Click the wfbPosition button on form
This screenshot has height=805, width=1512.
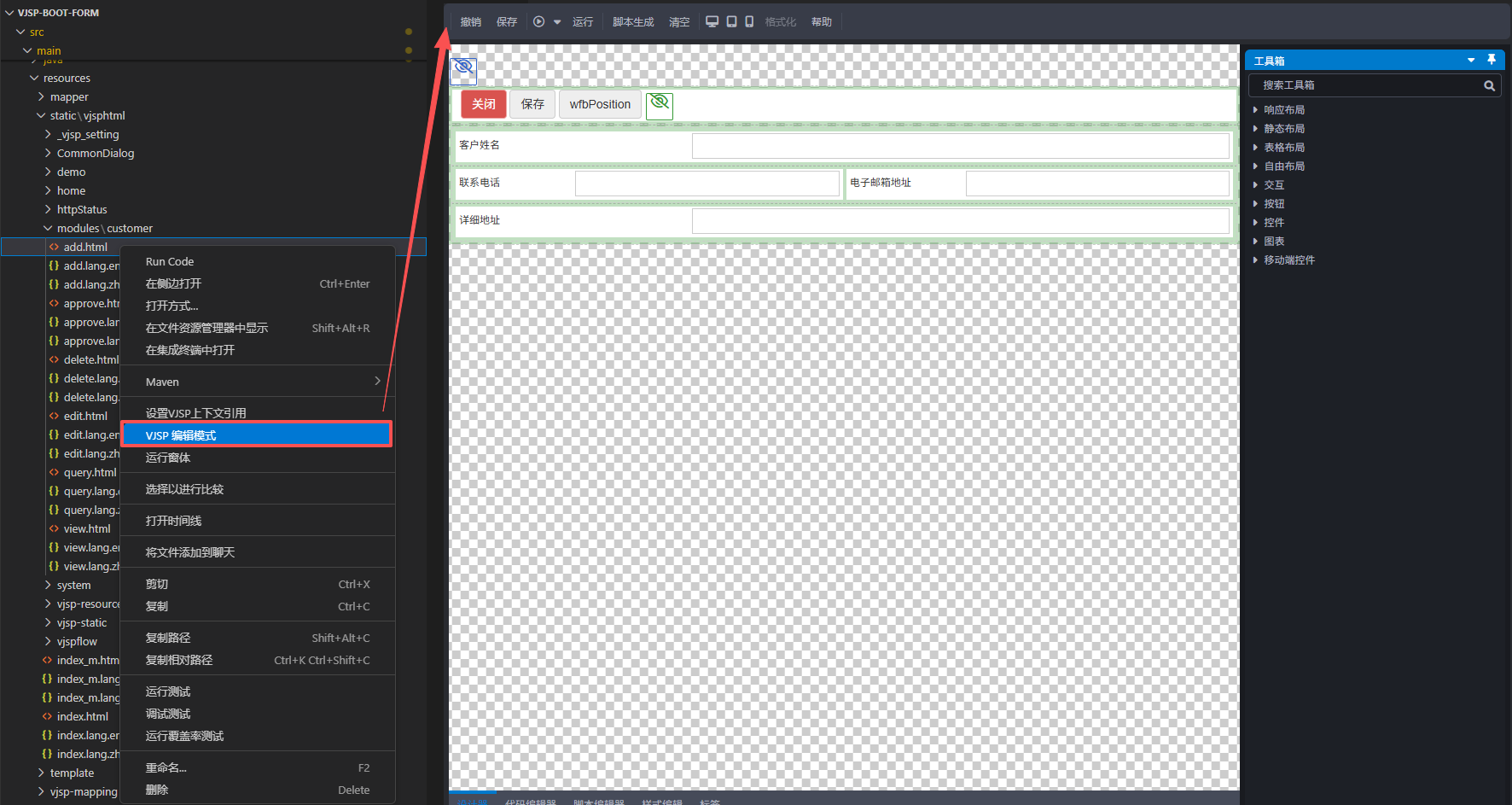click(x=600, y=104)
